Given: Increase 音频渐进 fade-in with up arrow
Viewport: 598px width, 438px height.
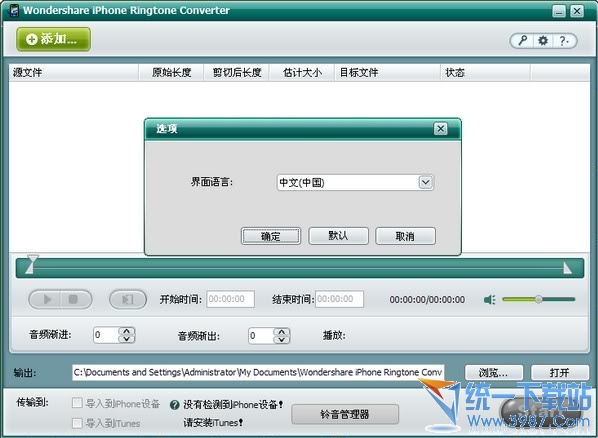Looking at the screenshot, I should pyautogui.click(x=127, y=331).
